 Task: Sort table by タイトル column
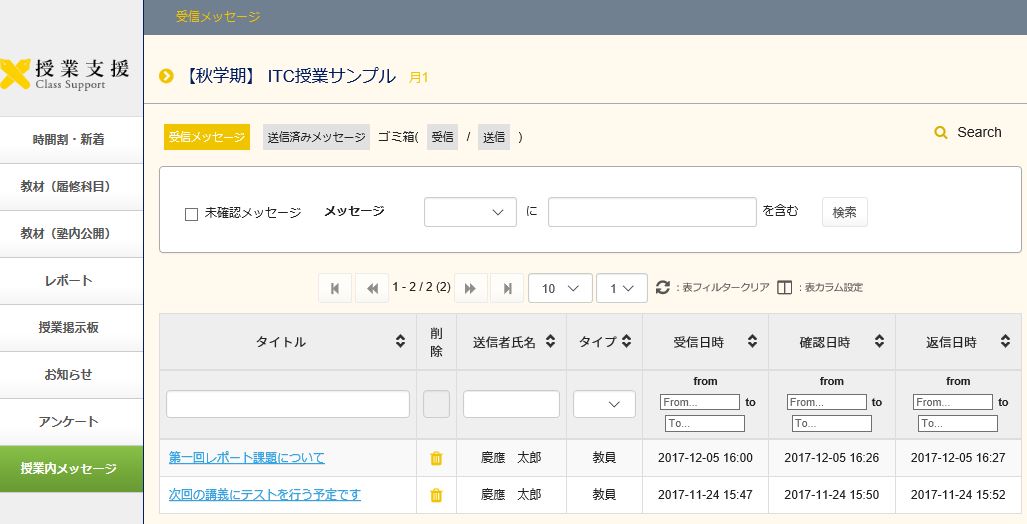click(400, 342)
